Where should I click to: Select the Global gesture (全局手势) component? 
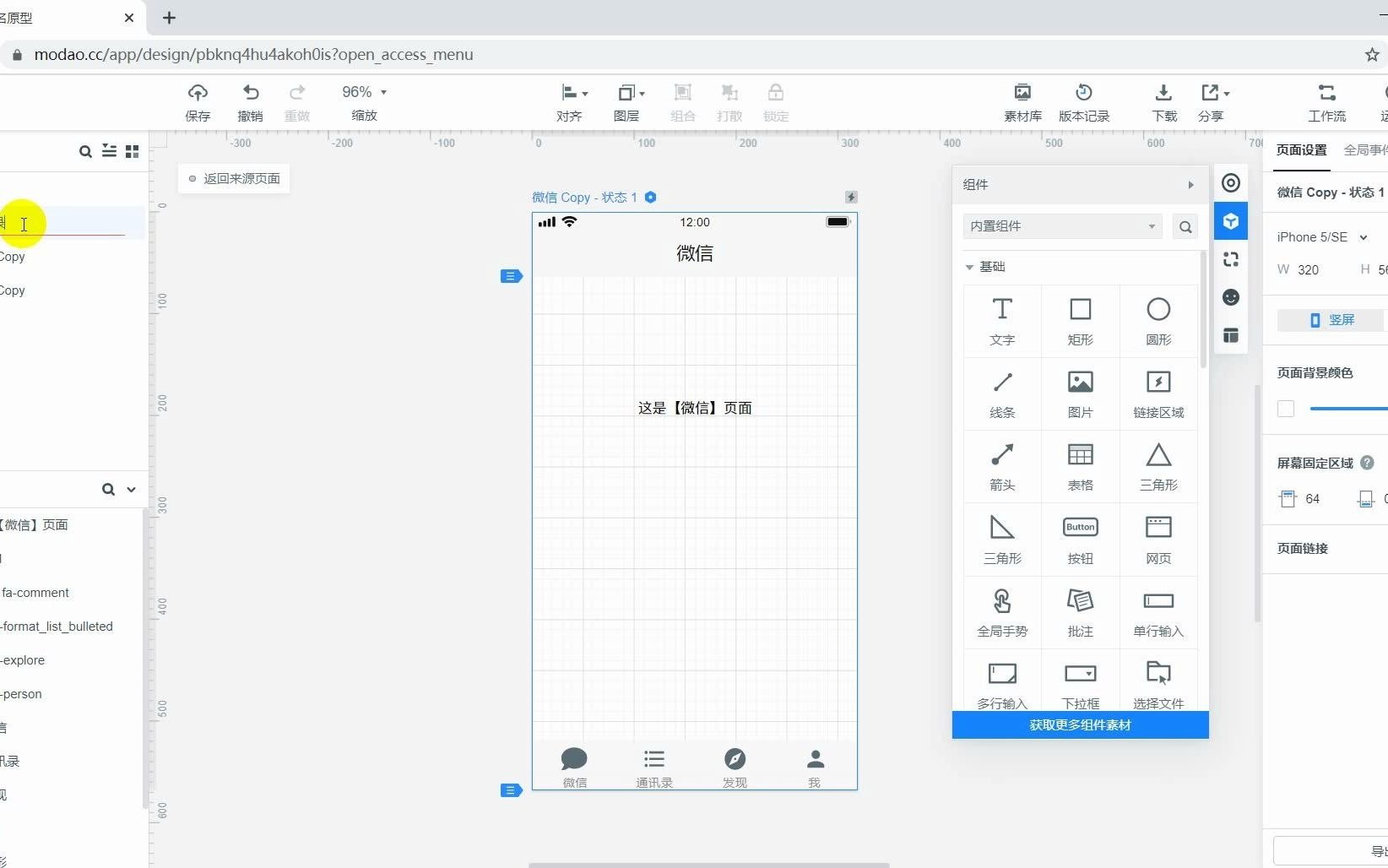click(1002, 613)
